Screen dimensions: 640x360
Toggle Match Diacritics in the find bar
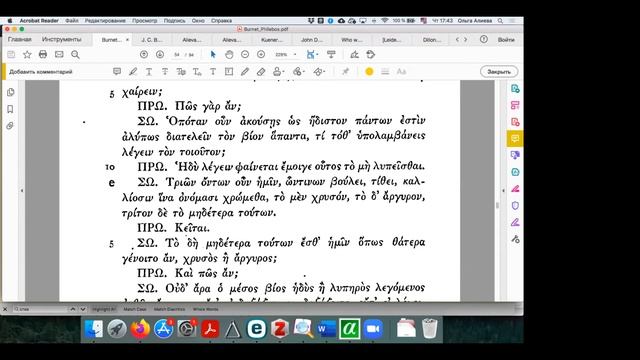(169, 309)
